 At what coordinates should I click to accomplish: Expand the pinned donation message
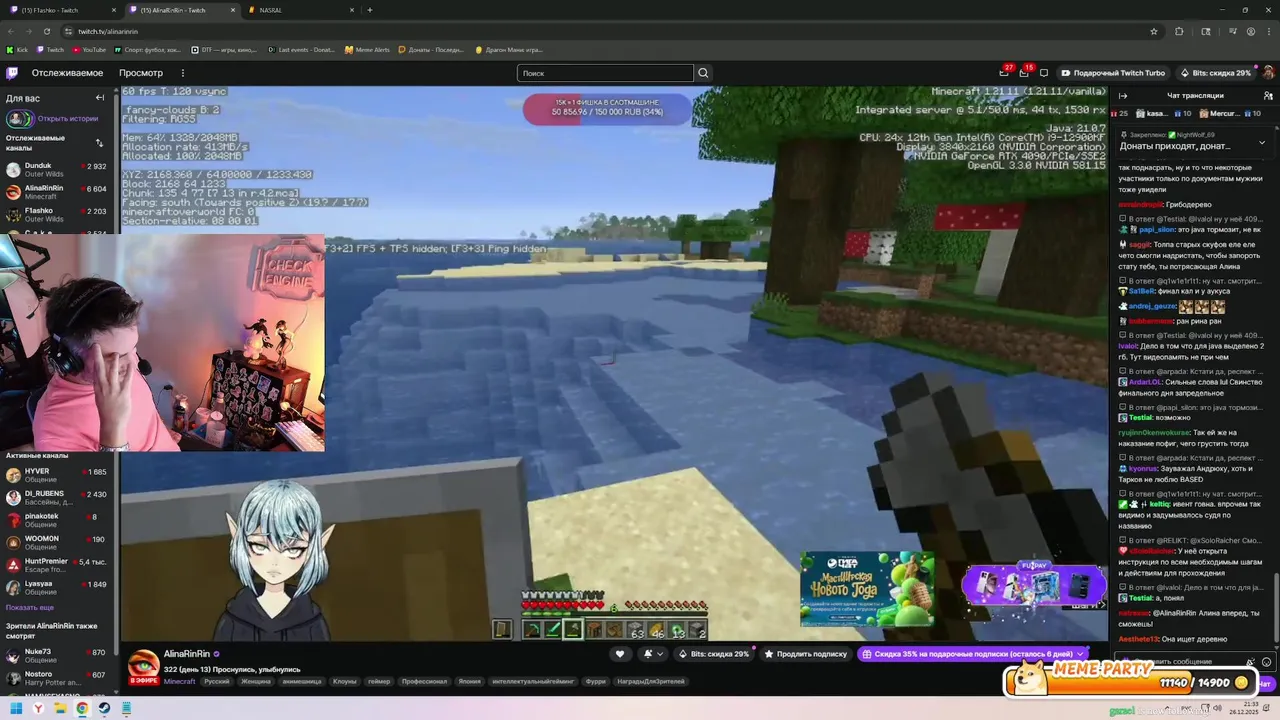pyautogui.click(x=1261, y=143)
